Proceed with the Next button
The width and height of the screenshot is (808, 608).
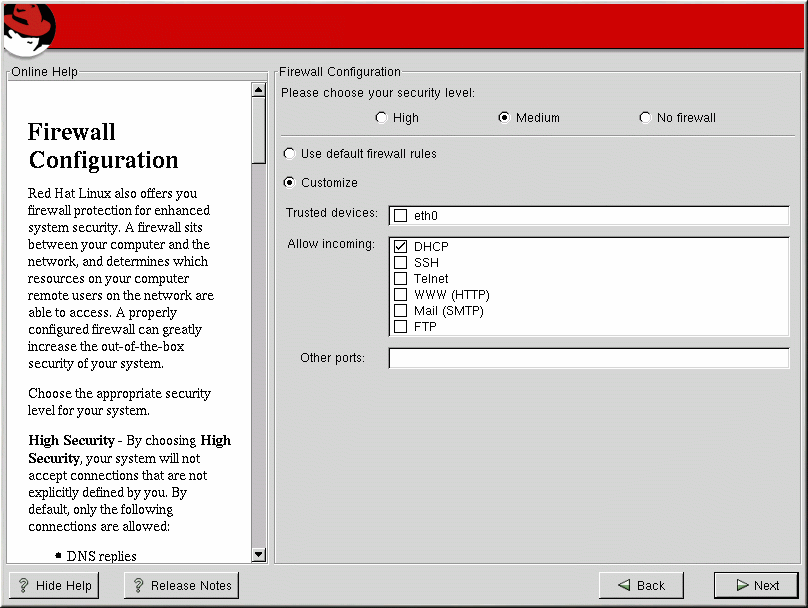click(756, 585)
